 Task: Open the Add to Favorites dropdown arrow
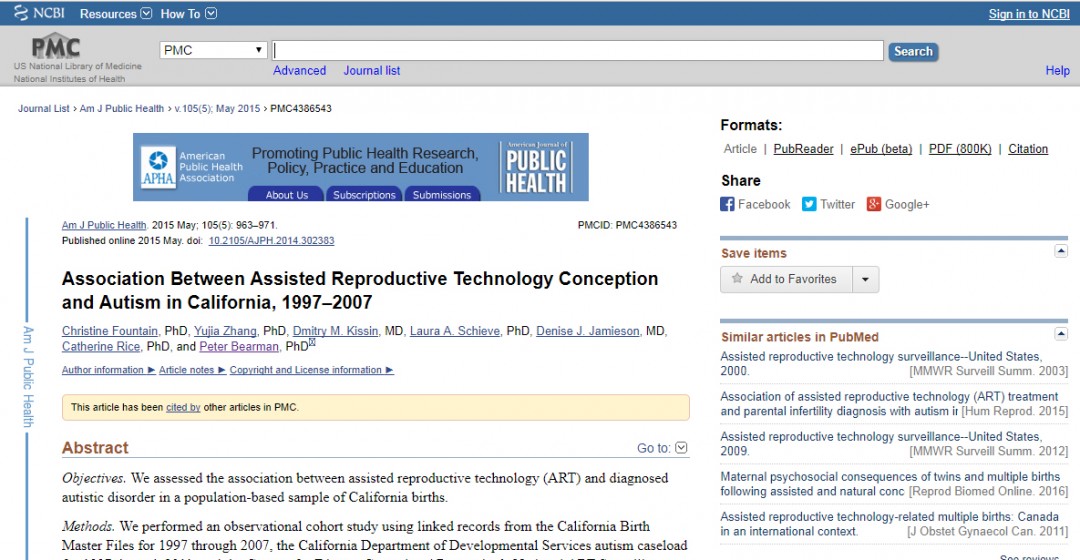pyautogui.click(x=865, y=279)
